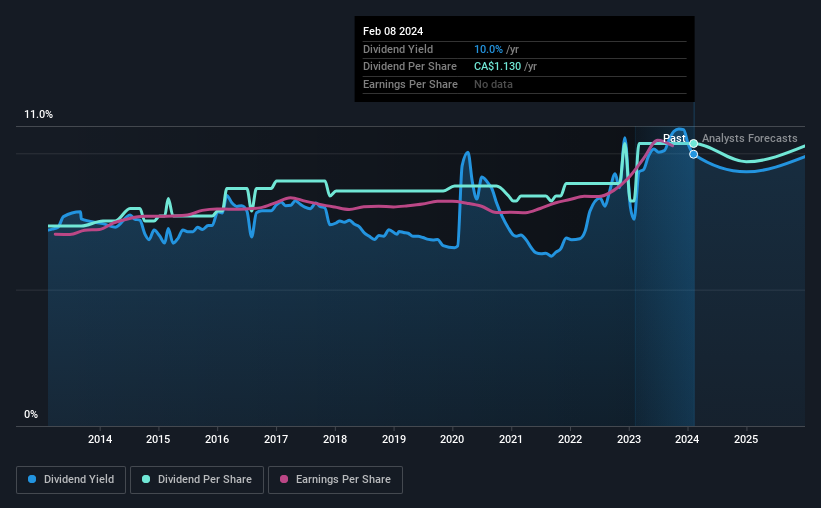Click the teal Dividend Per Share legend dot
Screen dimensions: 821x508
(x=146, y=479)
